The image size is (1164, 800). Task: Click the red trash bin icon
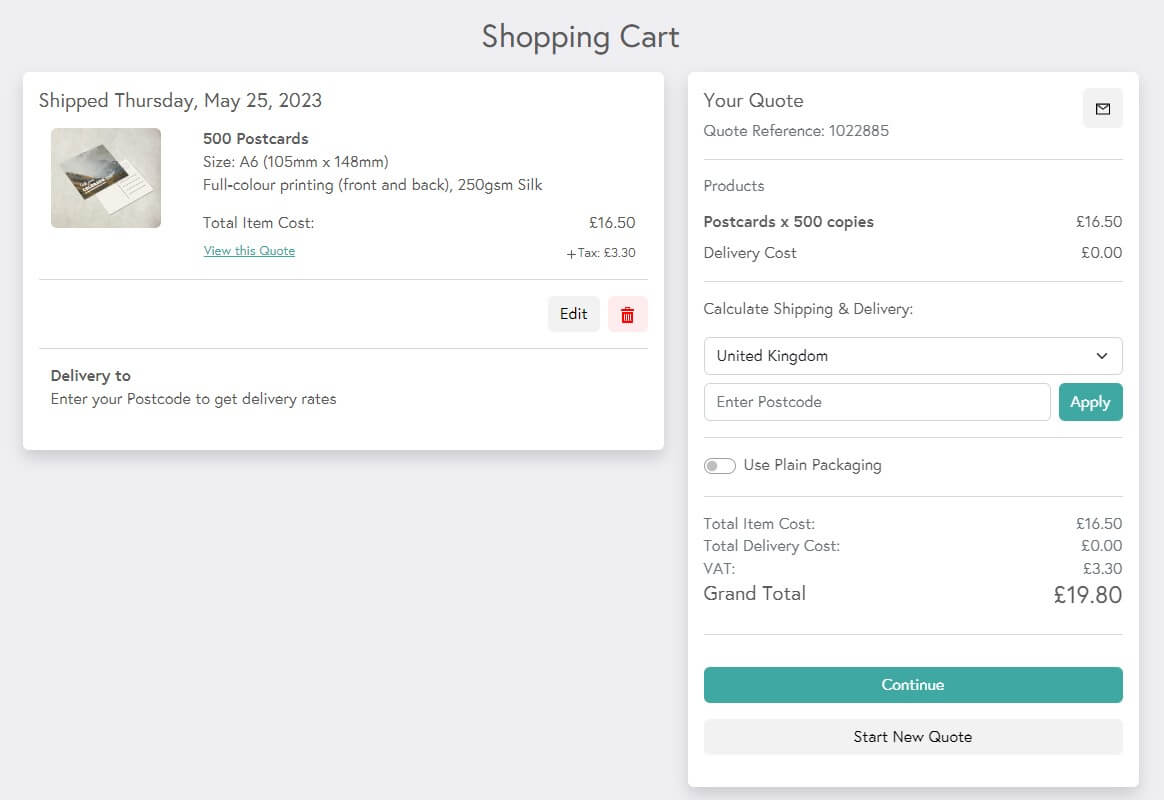(x=627, y=313)
